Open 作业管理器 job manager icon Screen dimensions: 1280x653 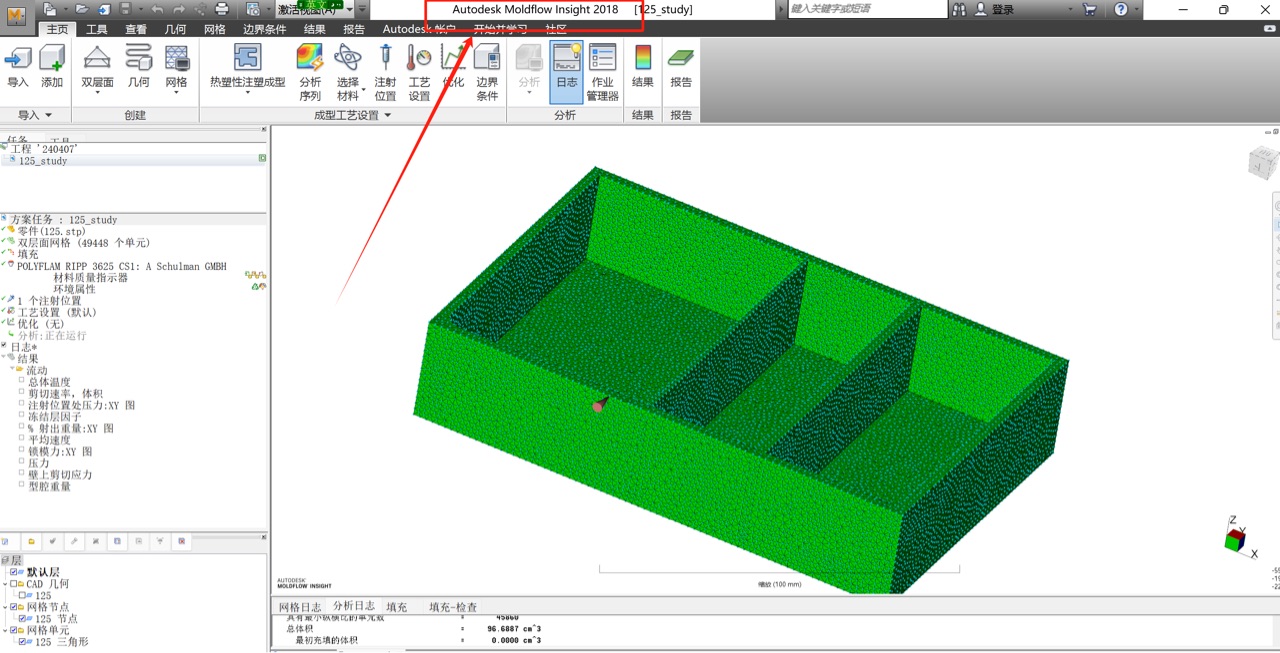point(603,57)
